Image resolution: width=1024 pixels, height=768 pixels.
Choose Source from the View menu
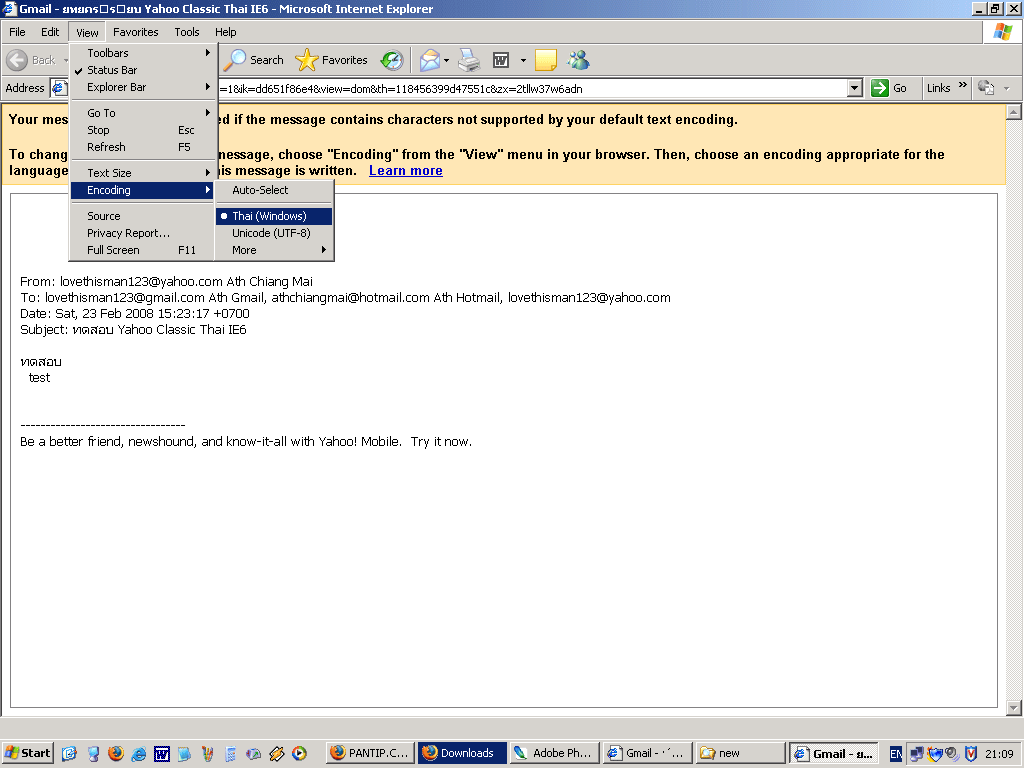coord(142,216)
